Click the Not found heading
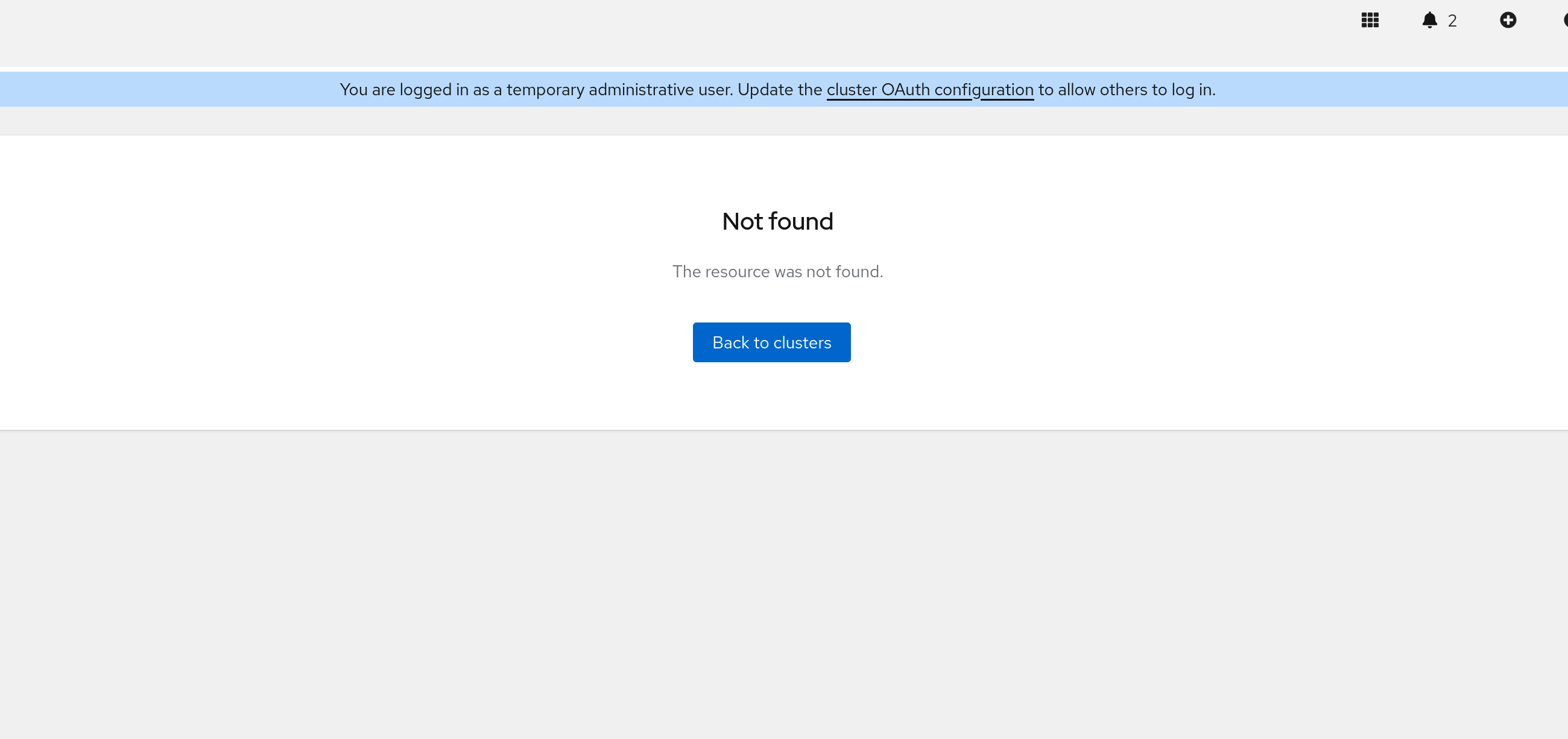 coord(777,221)
